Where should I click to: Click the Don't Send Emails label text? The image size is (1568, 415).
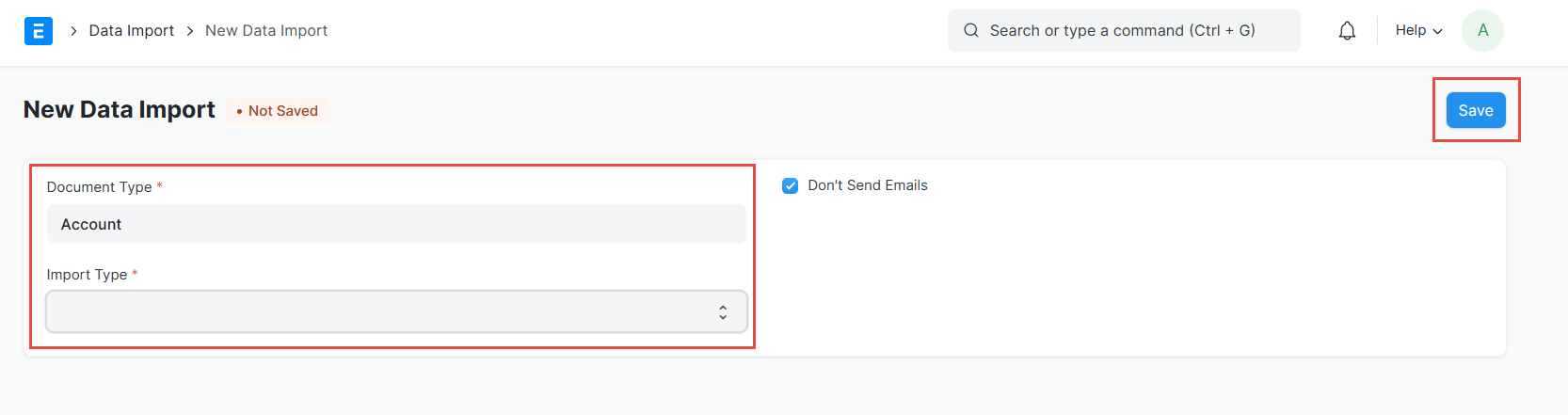tap(868, 185)
